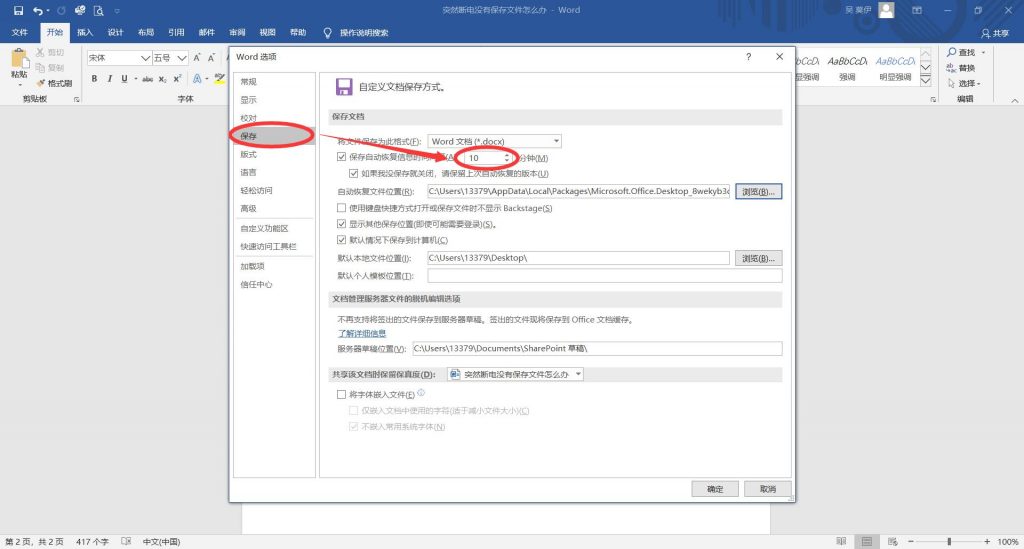Toggle Bold formatting in ribbon

click(94, 78)
